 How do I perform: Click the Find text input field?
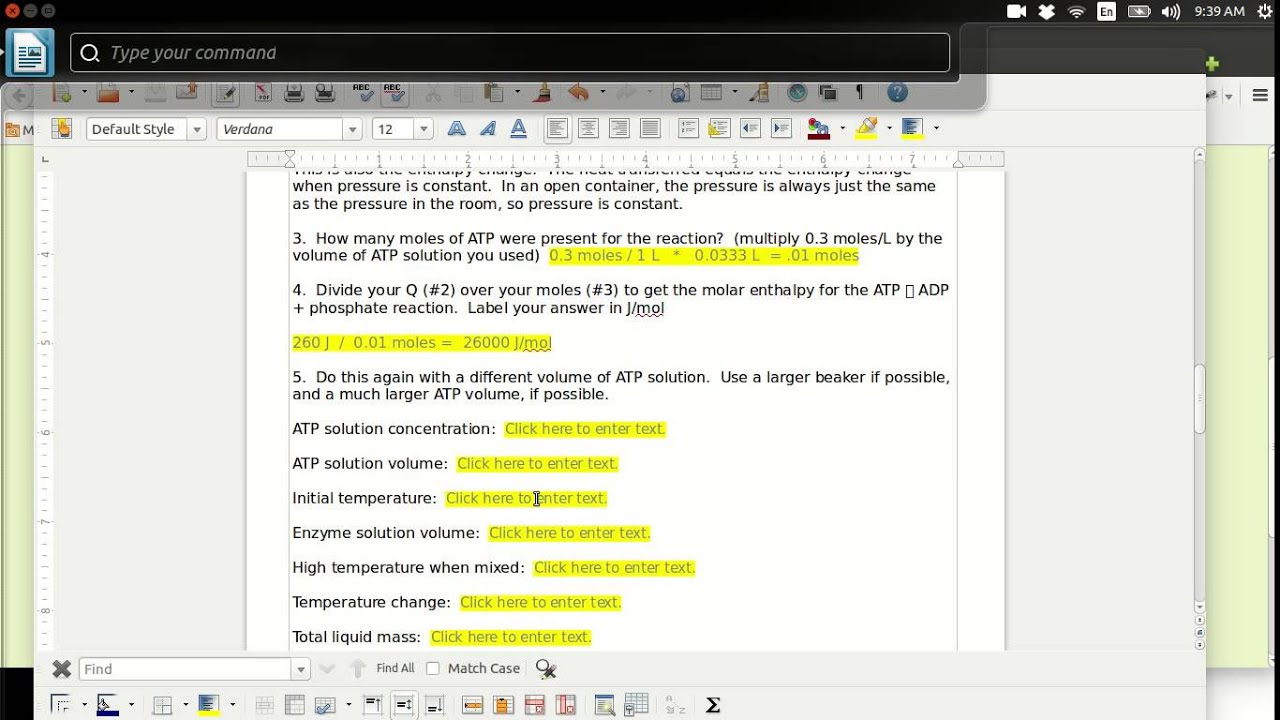click(186, 669)
